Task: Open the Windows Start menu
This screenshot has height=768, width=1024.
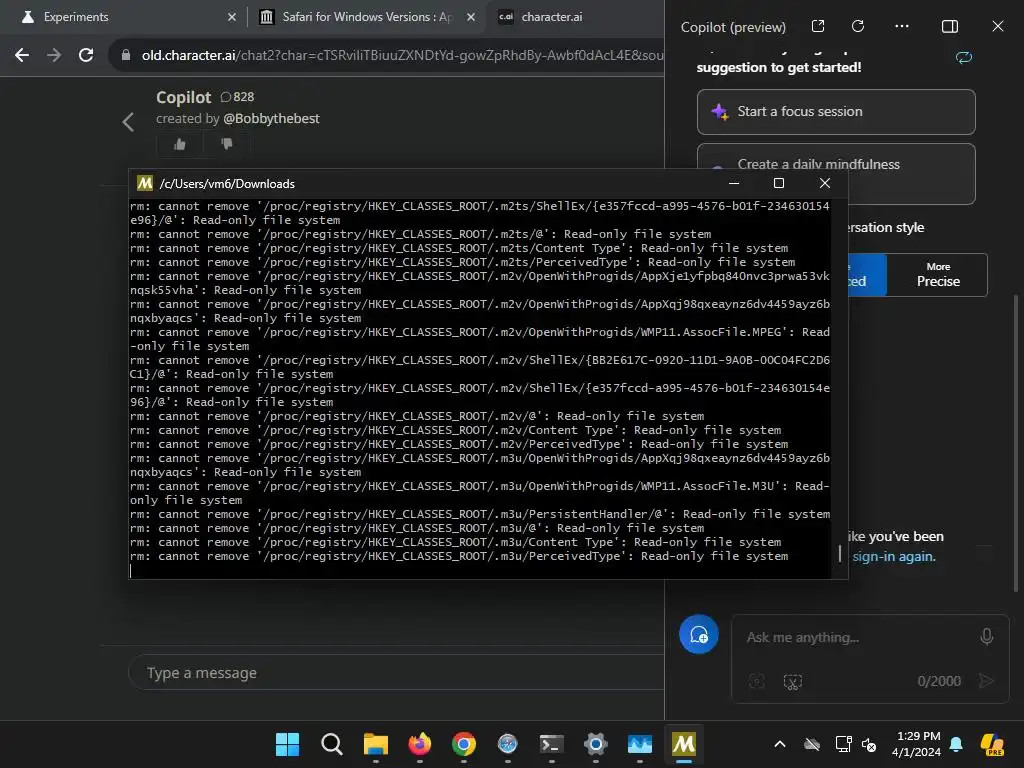Action: click(287, 744)
